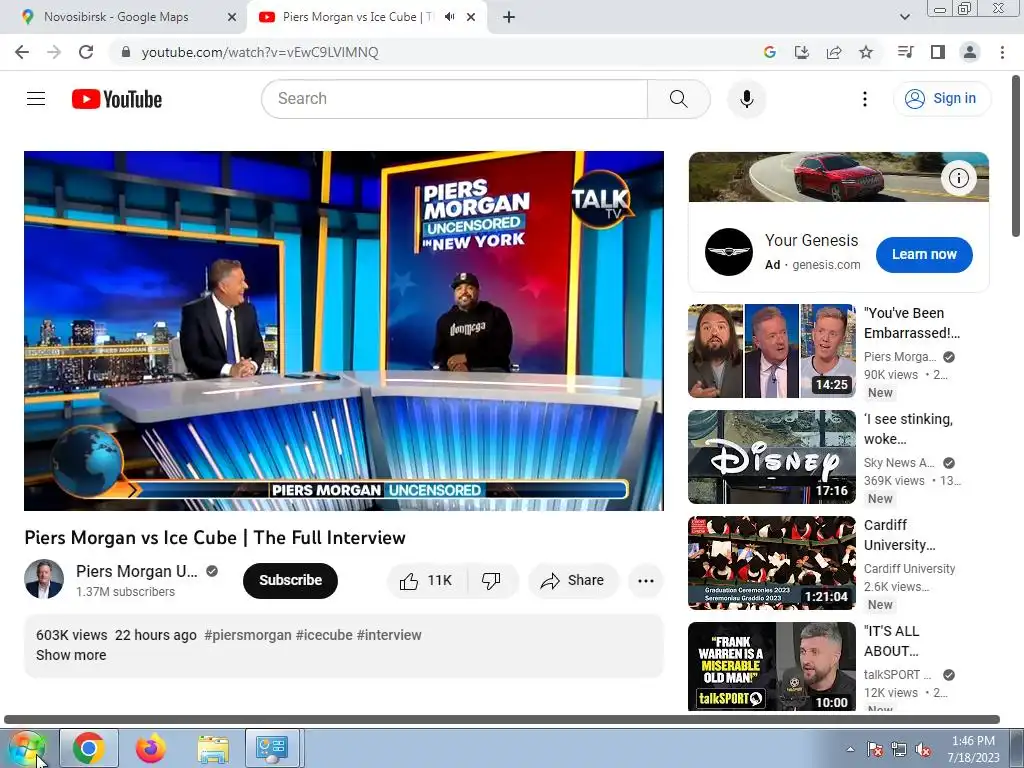Open more actions ellipsis under video

(645, 581)
